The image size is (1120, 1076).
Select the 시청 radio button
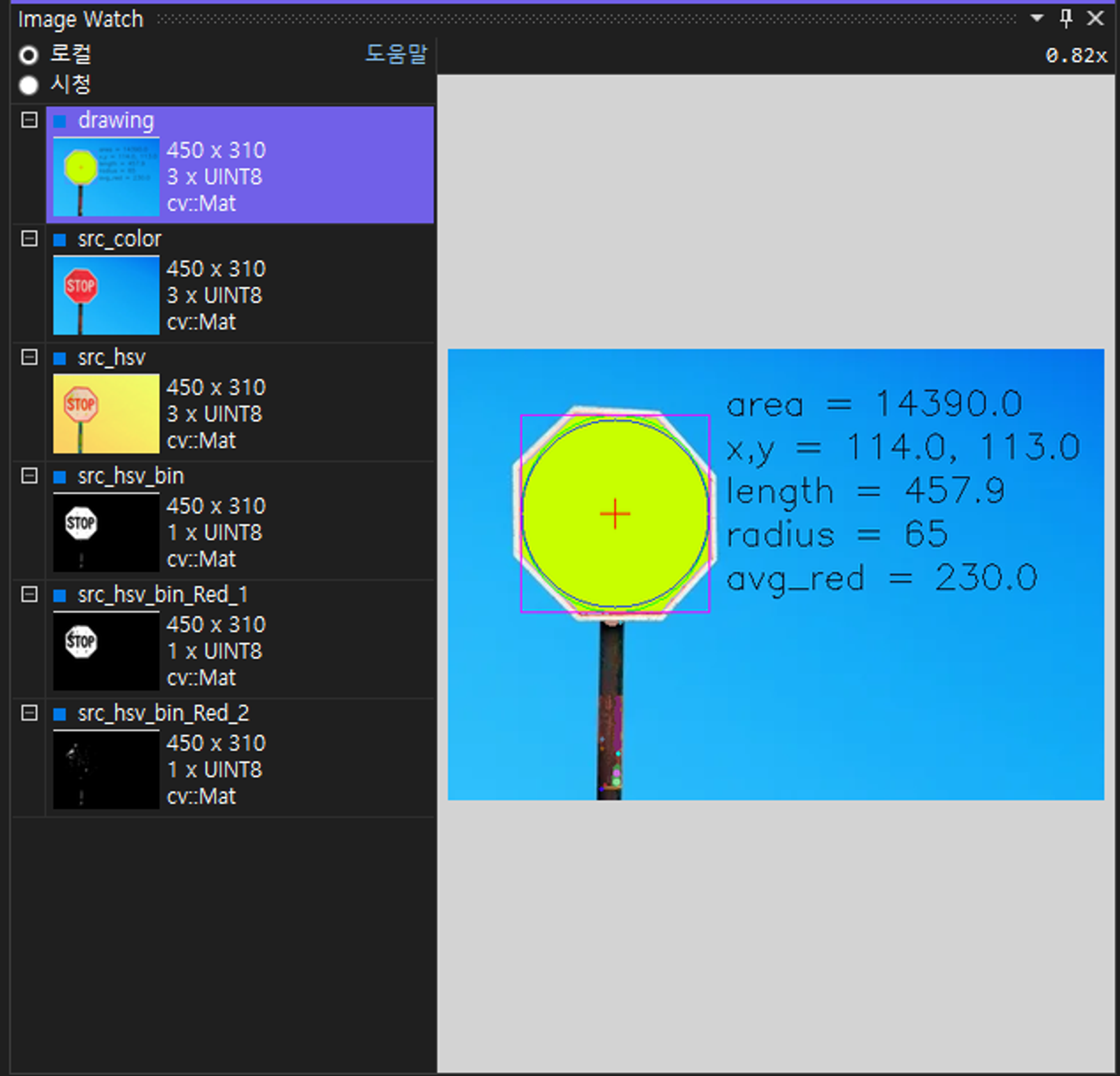tap(28, 85)
